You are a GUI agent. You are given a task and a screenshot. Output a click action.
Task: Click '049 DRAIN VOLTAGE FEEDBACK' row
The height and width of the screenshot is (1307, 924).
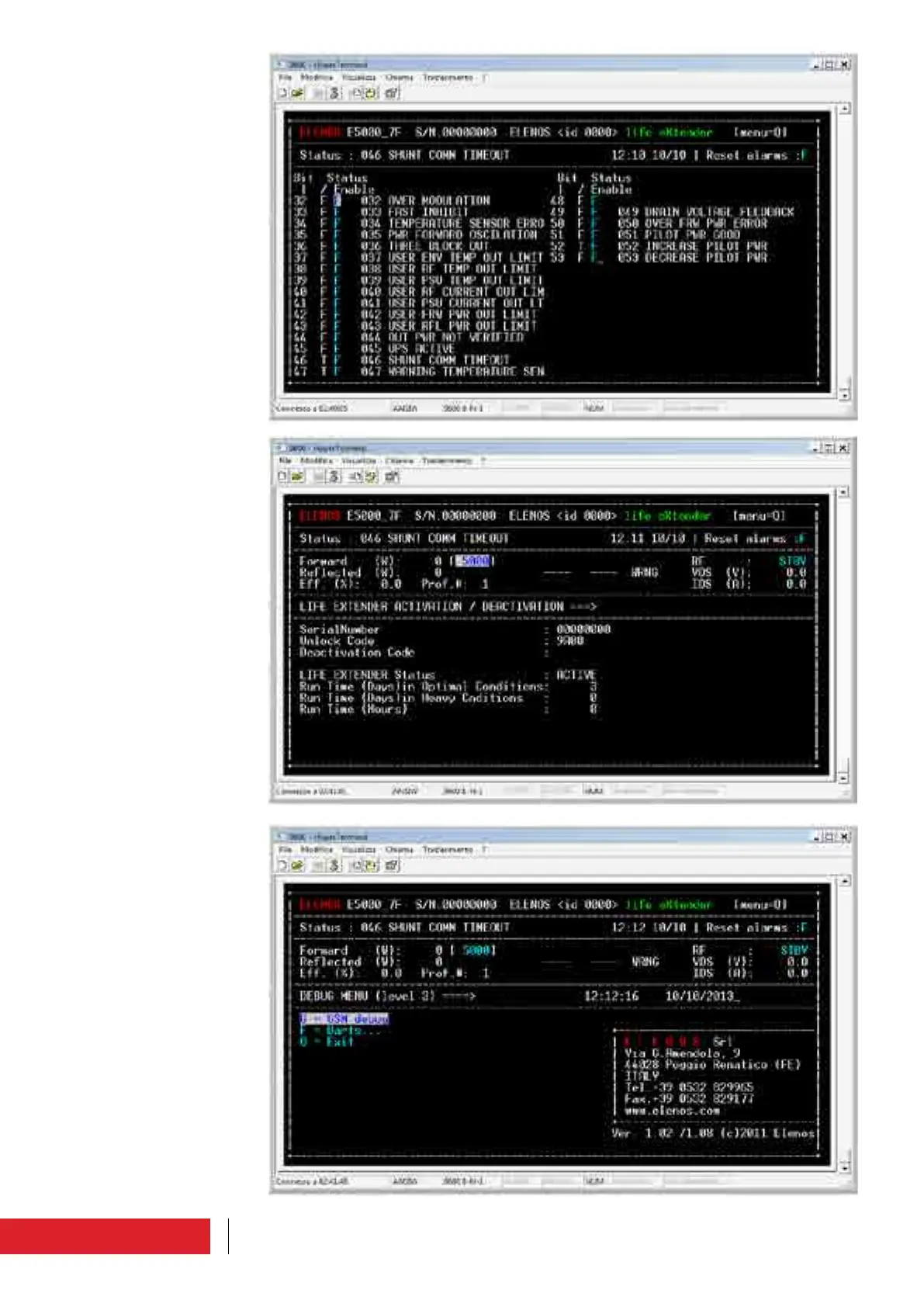pos(706,212)
